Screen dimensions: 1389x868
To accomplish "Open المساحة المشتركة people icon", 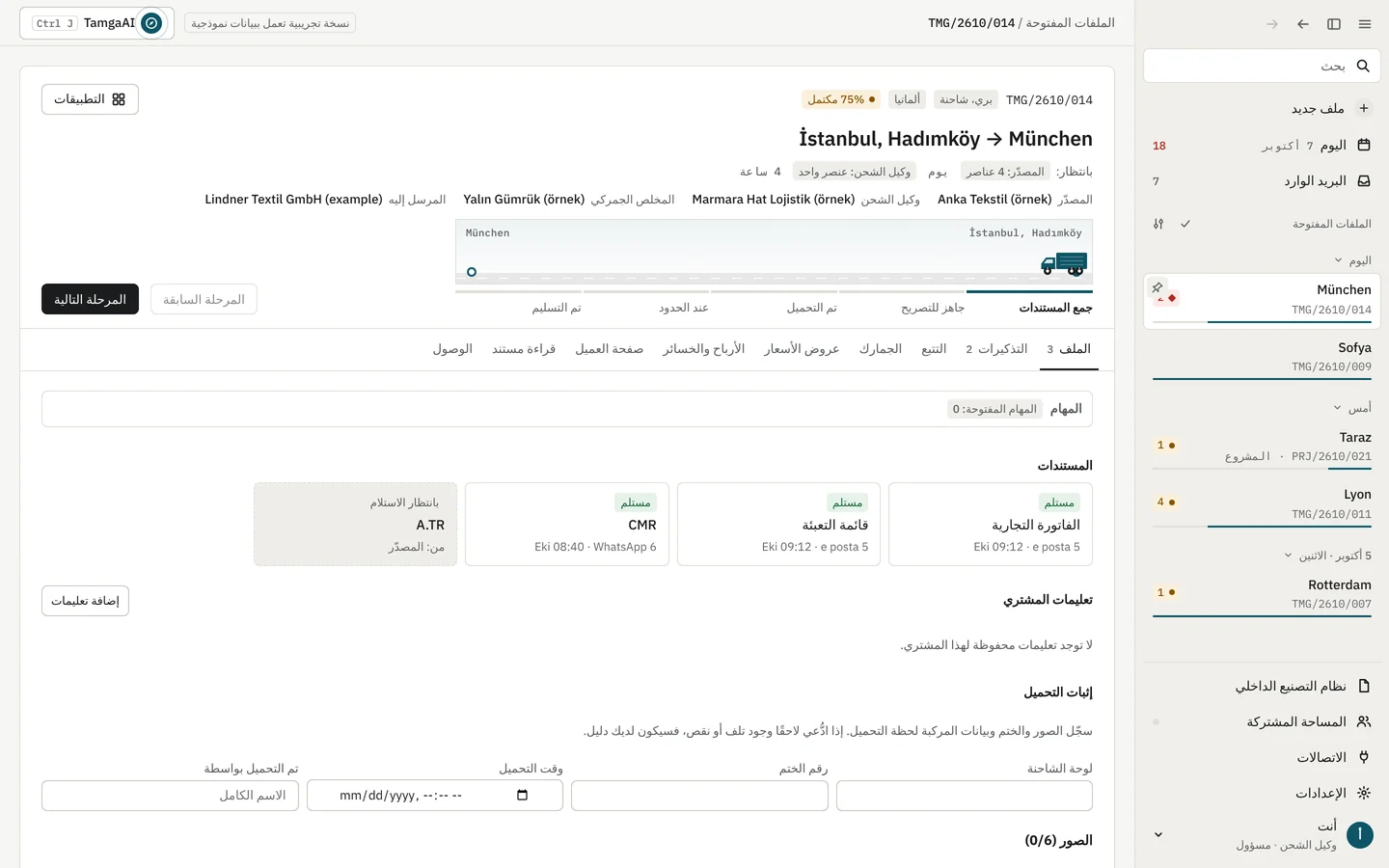I will (1364, 721).
